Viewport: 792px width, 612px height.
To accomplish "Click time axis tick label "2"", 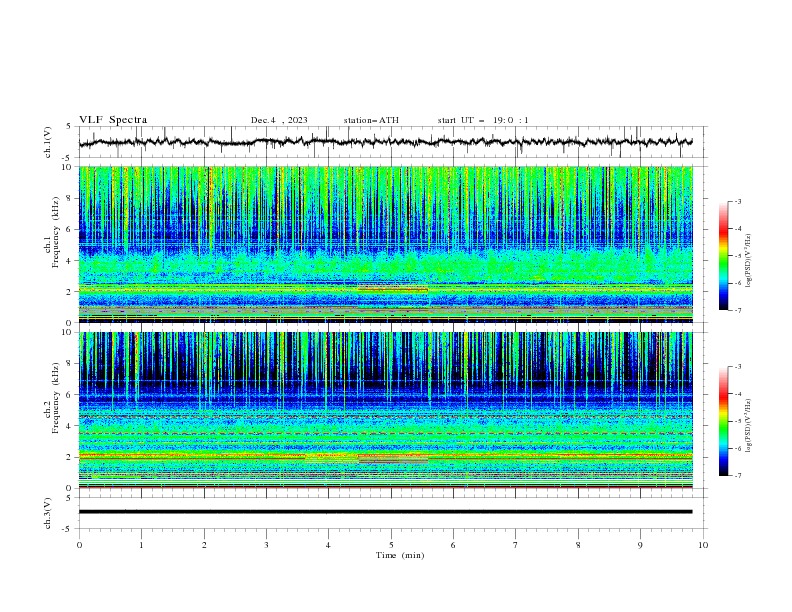I will point(204,545).
